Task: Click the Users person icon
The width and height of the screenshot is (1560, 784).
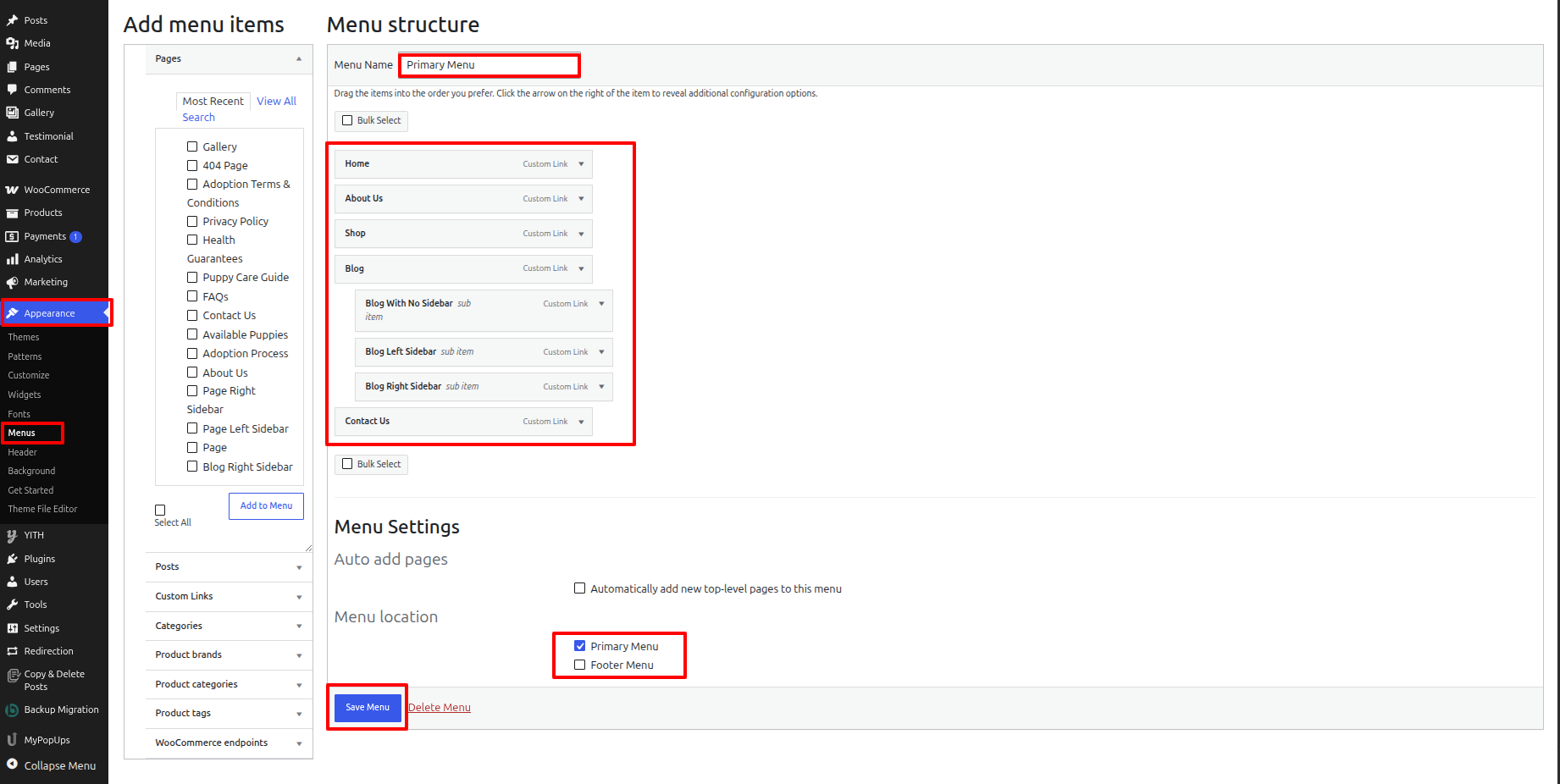Action: [12, 582]
